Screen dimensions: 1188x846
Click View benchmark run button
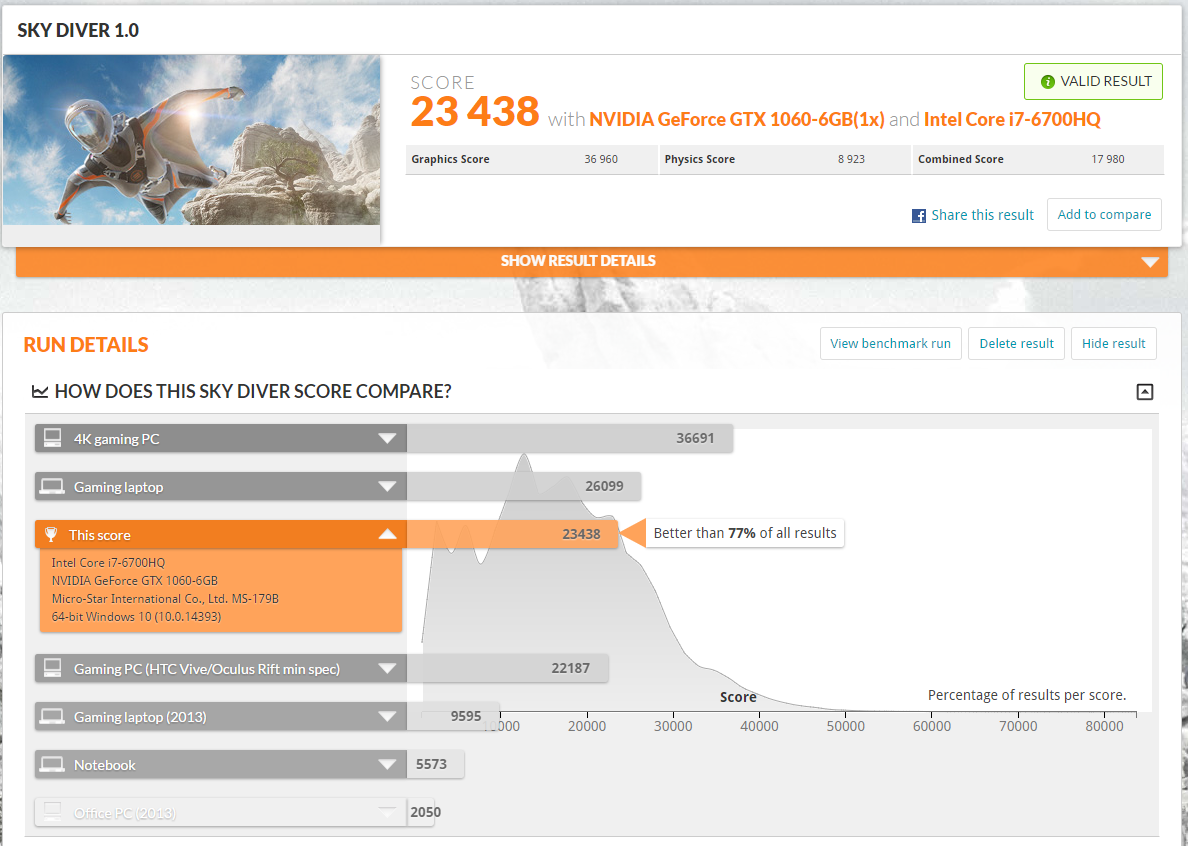tap(890, 343)
